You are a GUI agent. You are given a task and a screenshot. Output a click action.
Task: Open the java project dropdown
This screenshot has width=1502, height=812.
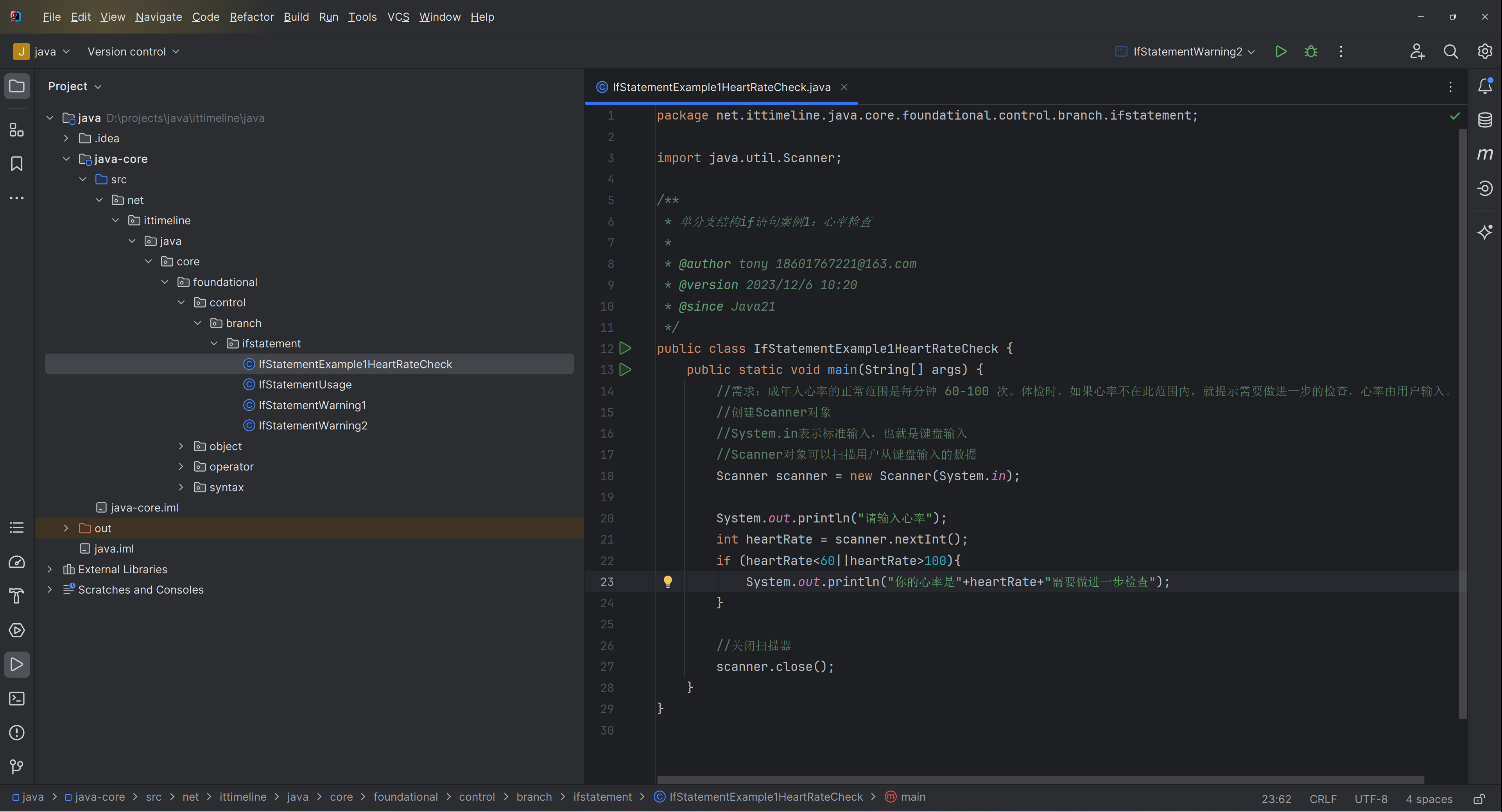[42, 51]
